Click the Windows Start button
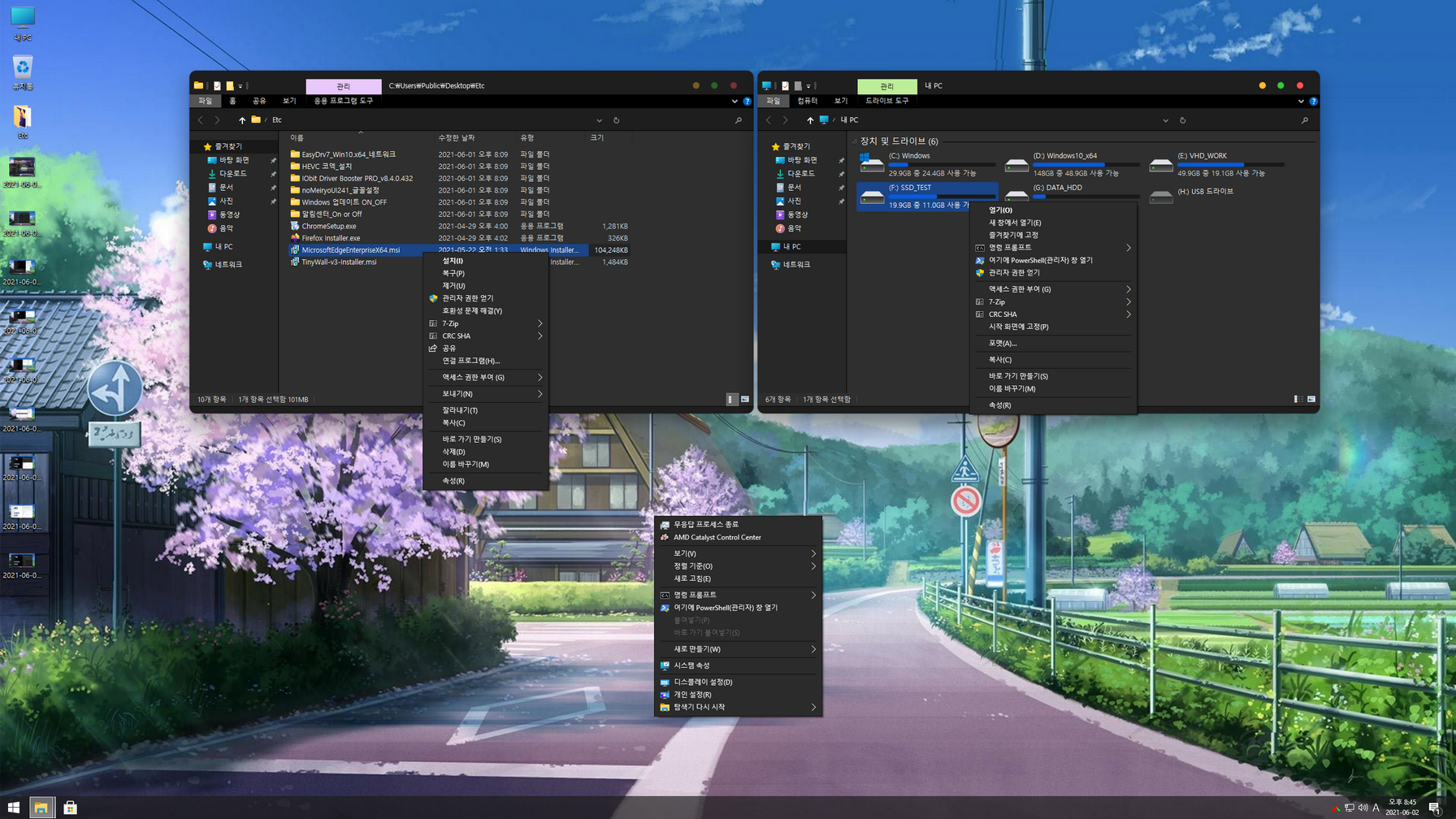The height and width of the screenshot is (819, 1456). click(14, 808)
